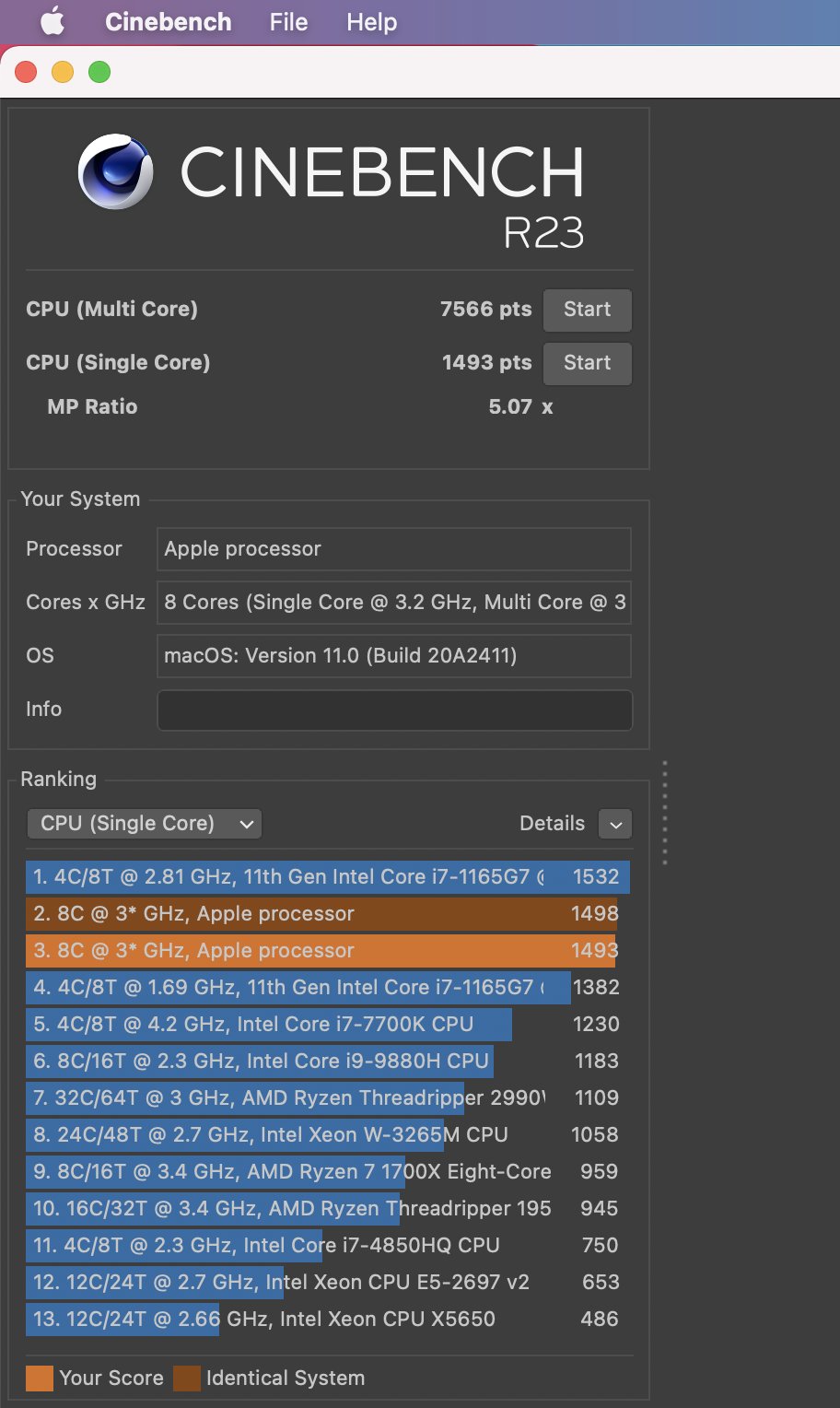
Task: Open the Help menu
Action: pos(371,22)
